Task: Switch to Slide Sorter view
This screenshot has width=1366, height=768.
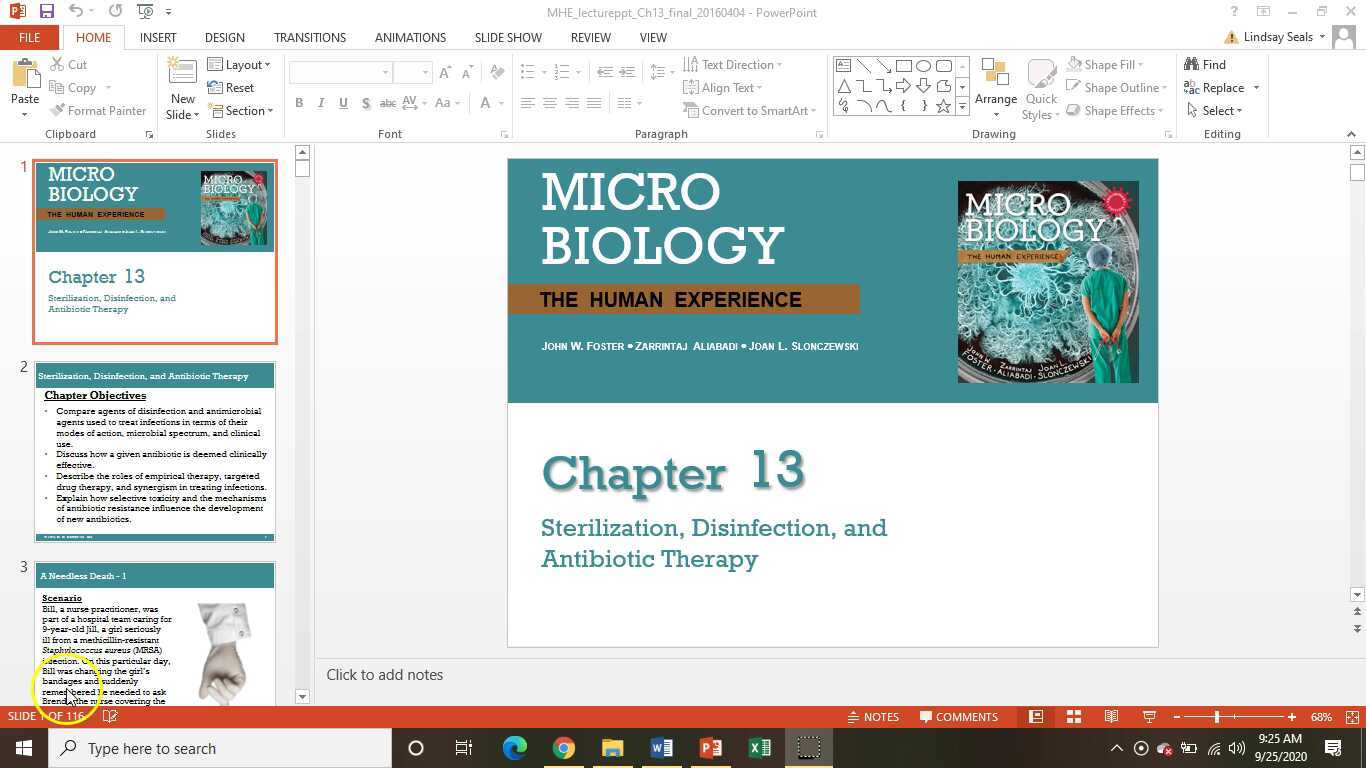Action: (1073, 716)
